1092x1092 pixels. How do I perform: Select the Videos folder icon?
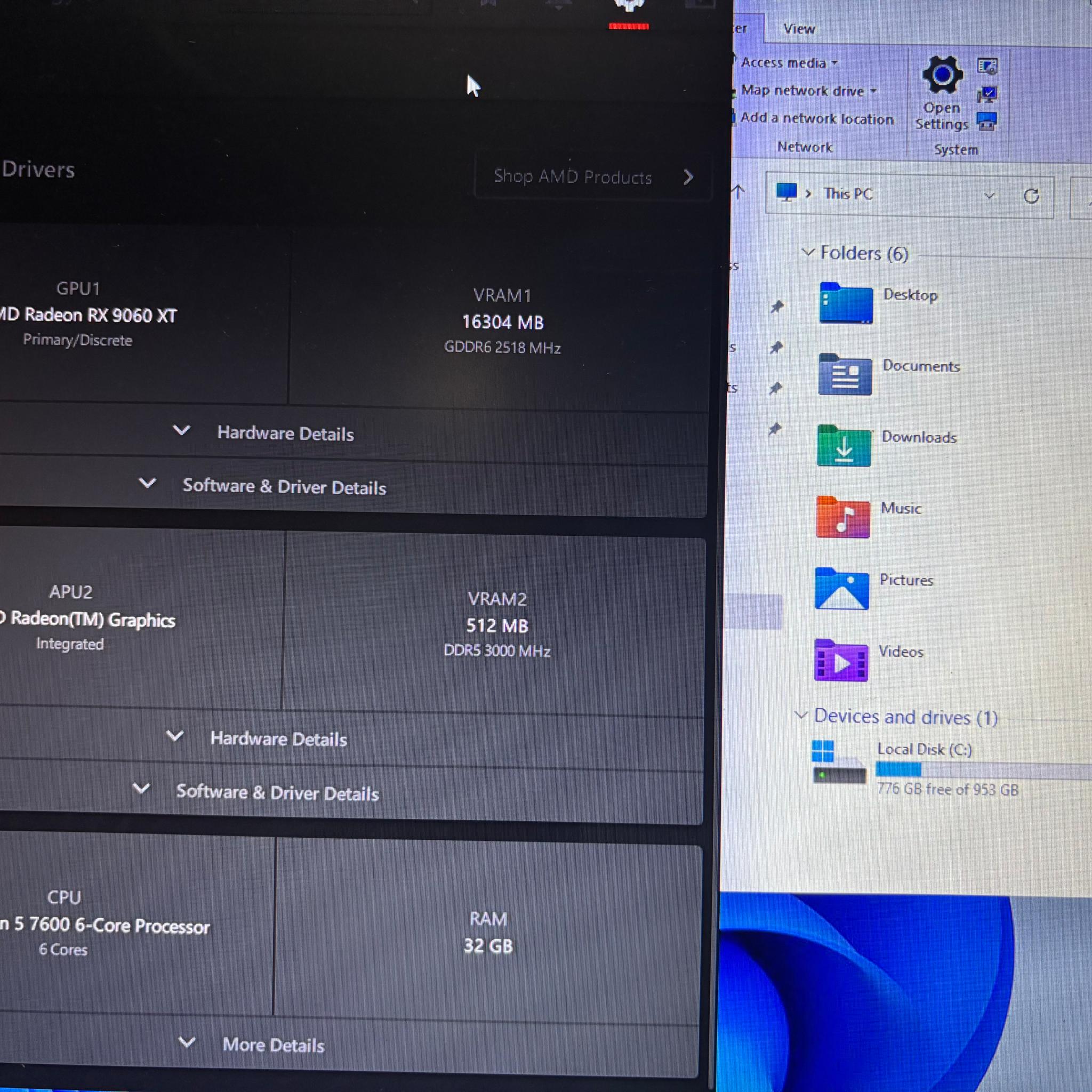point(841,660)
